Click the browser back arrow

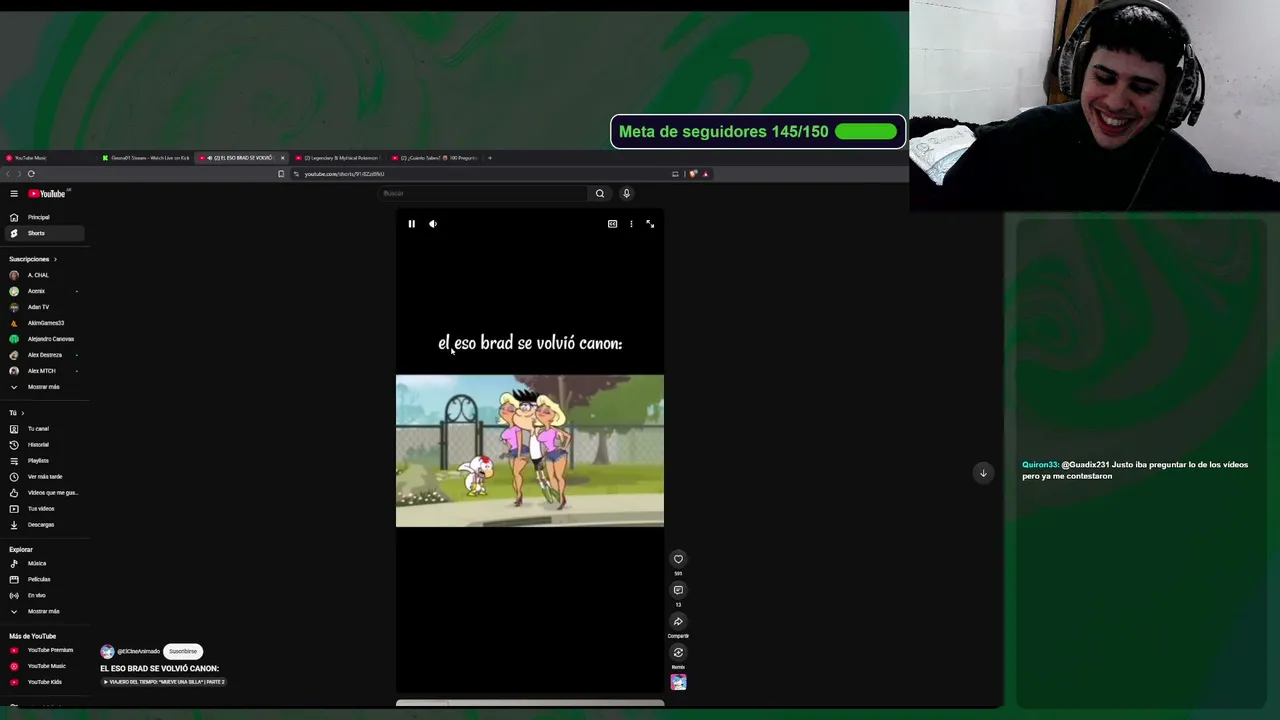(8, 174)
